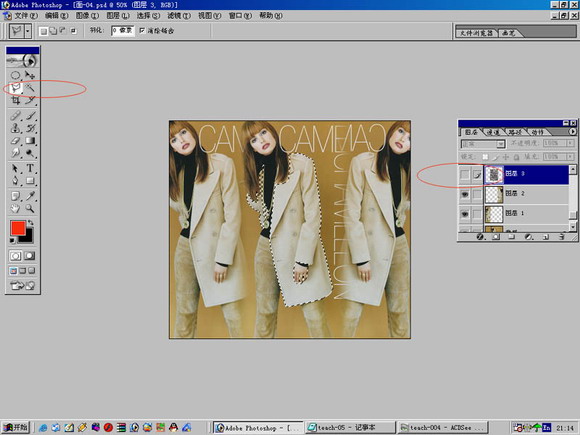
Task: Select the Dodge tool
Action: pos(30,153)
